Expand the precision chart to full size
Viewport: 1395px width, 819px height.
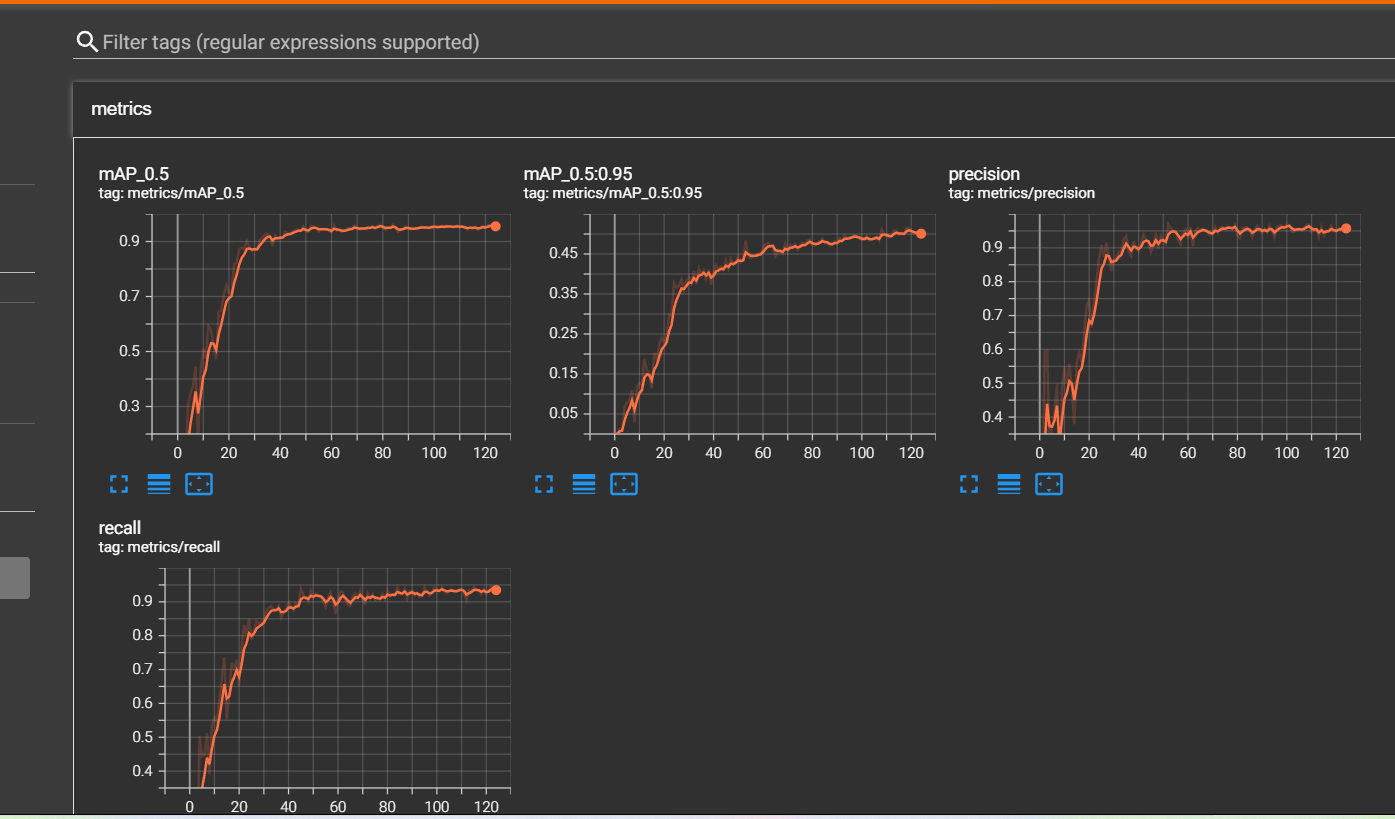click(968, 485)
